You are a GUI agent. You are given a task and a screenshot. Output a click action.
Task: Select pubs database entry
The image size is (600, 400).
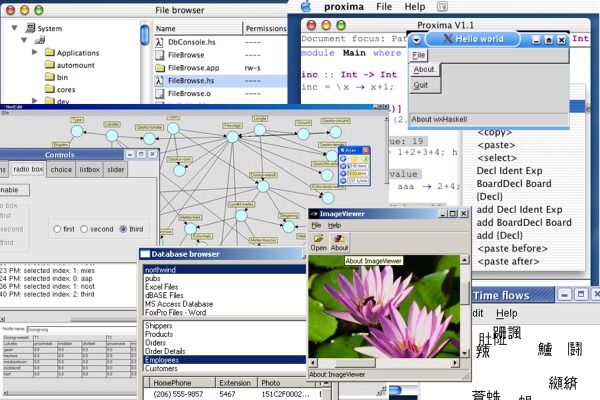pyautogui.click(x=225, y=278)
